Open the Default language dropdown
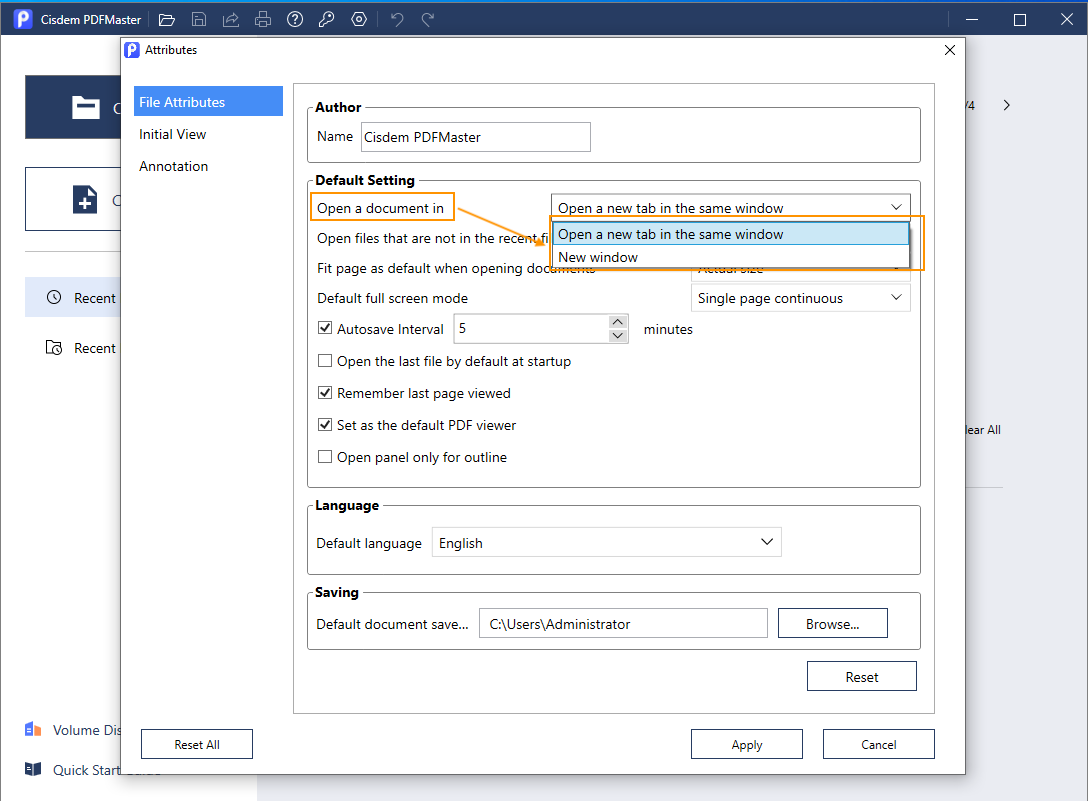Viewport: 1088px width, 801px height. tap(606, 542)
